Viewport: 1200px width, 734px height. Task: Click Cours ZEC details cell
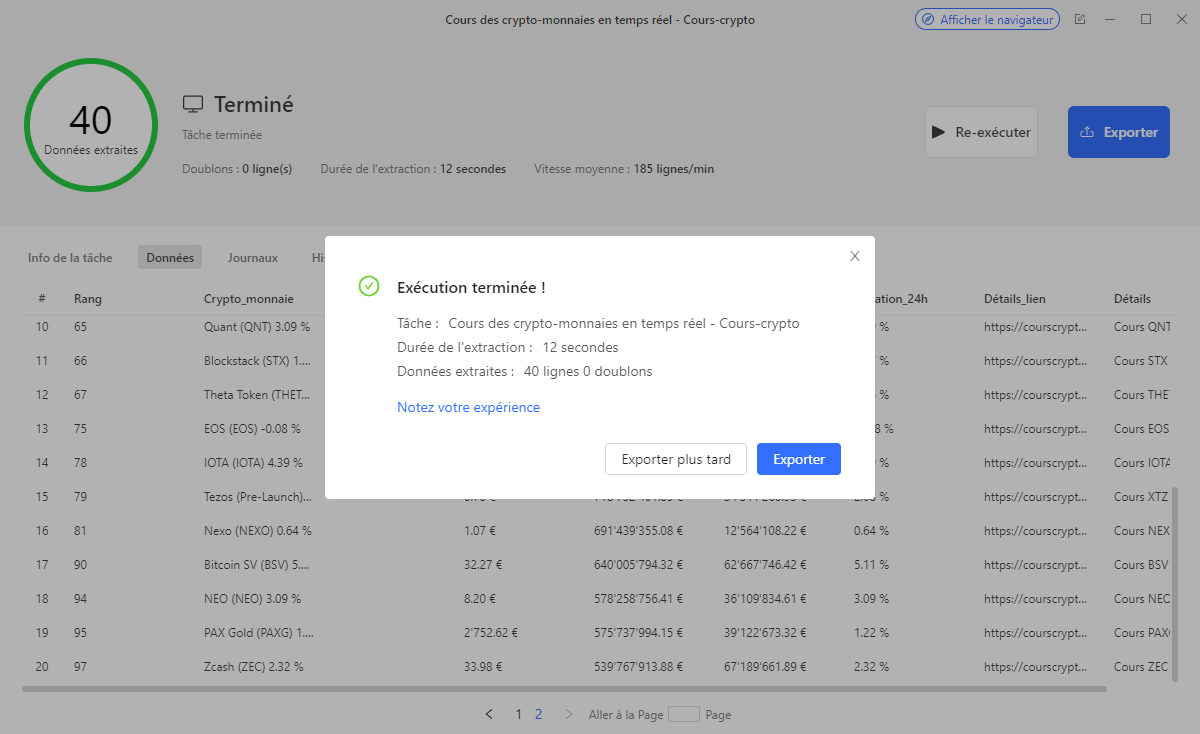(x=1141, y=667)
